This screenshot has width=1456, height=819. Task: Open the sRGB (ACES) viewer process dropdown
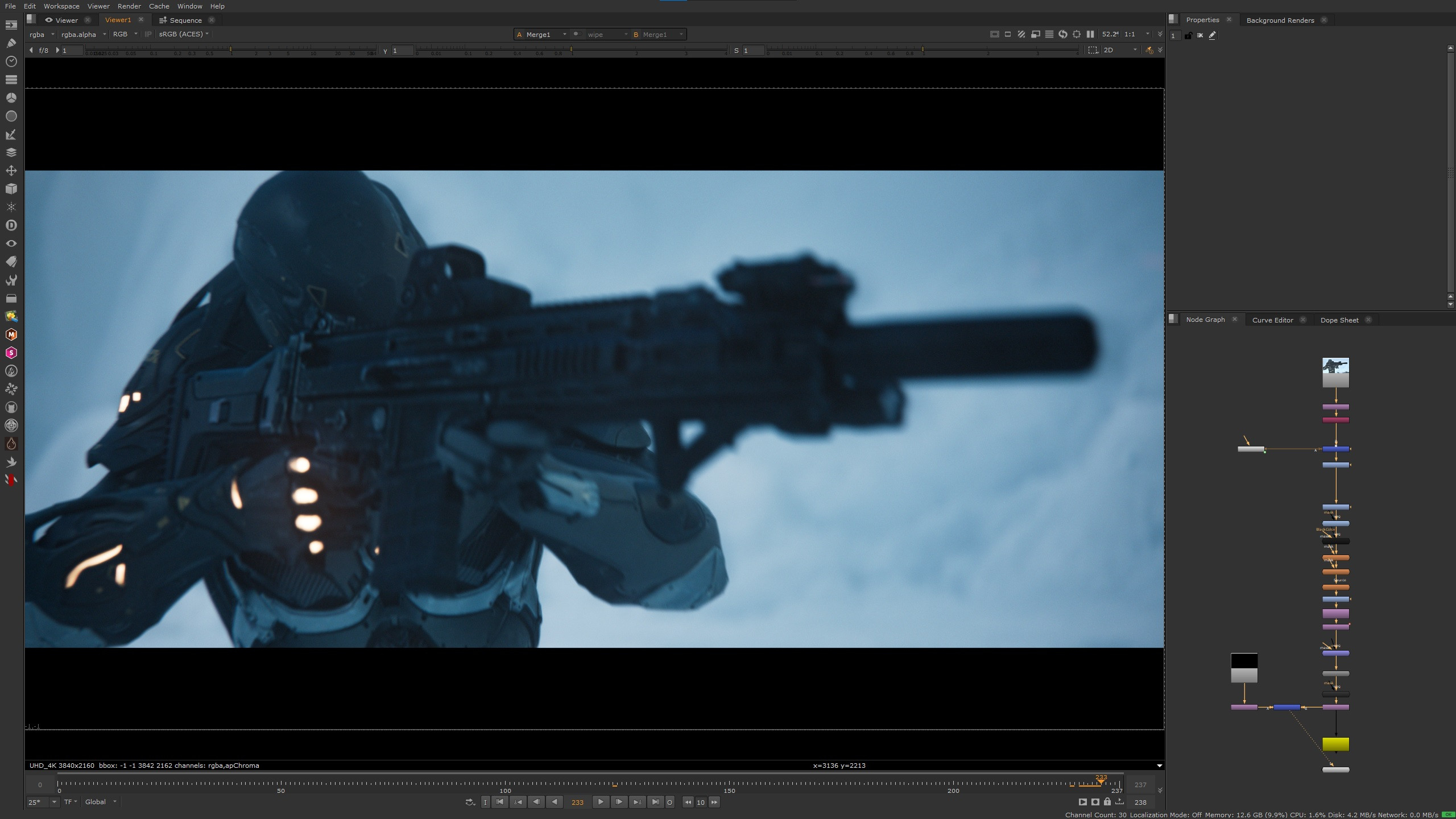(183, 34)
